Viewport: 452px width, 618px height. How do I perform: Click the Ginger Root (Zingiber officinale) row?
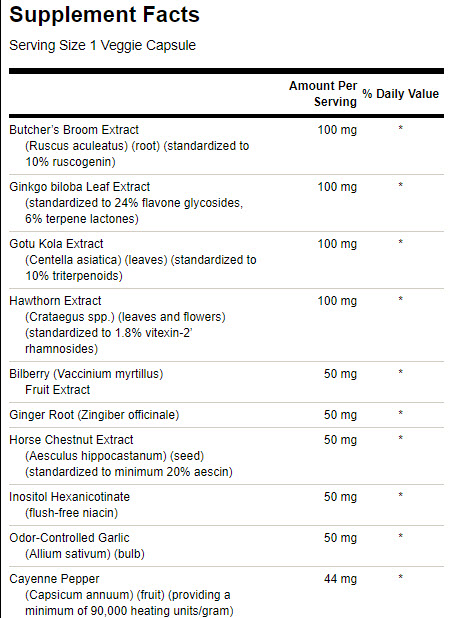point(226,415)
